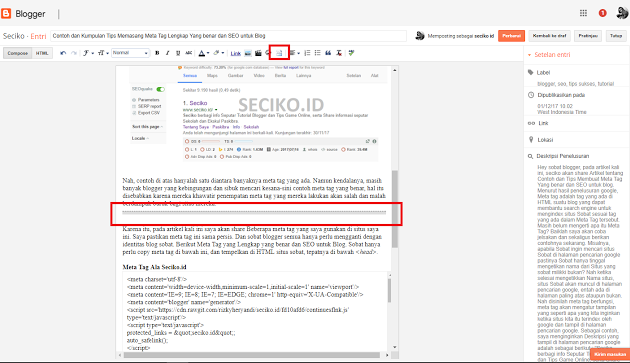Apply strikethrough formatting
The height and width of the screenshot is (363, 630).
[x=188, y=53]
